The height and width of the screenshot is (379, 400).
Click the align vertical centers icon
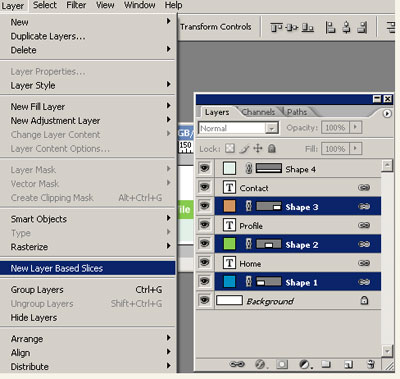pyautogui.click(x=292, y=27)
